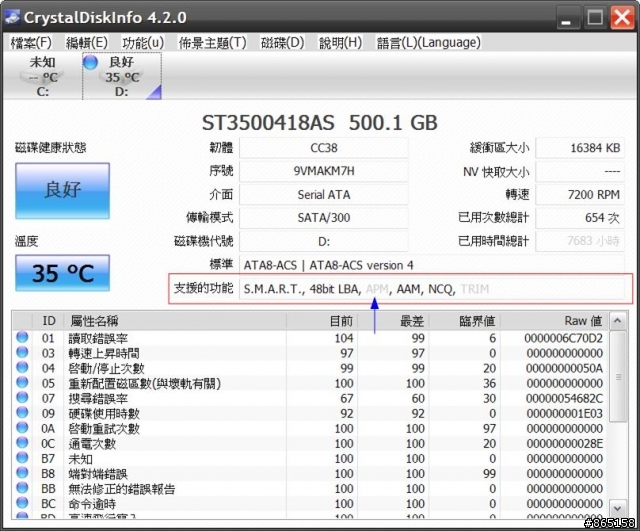Click the standard field ATA8-ACS version 4

432,265
